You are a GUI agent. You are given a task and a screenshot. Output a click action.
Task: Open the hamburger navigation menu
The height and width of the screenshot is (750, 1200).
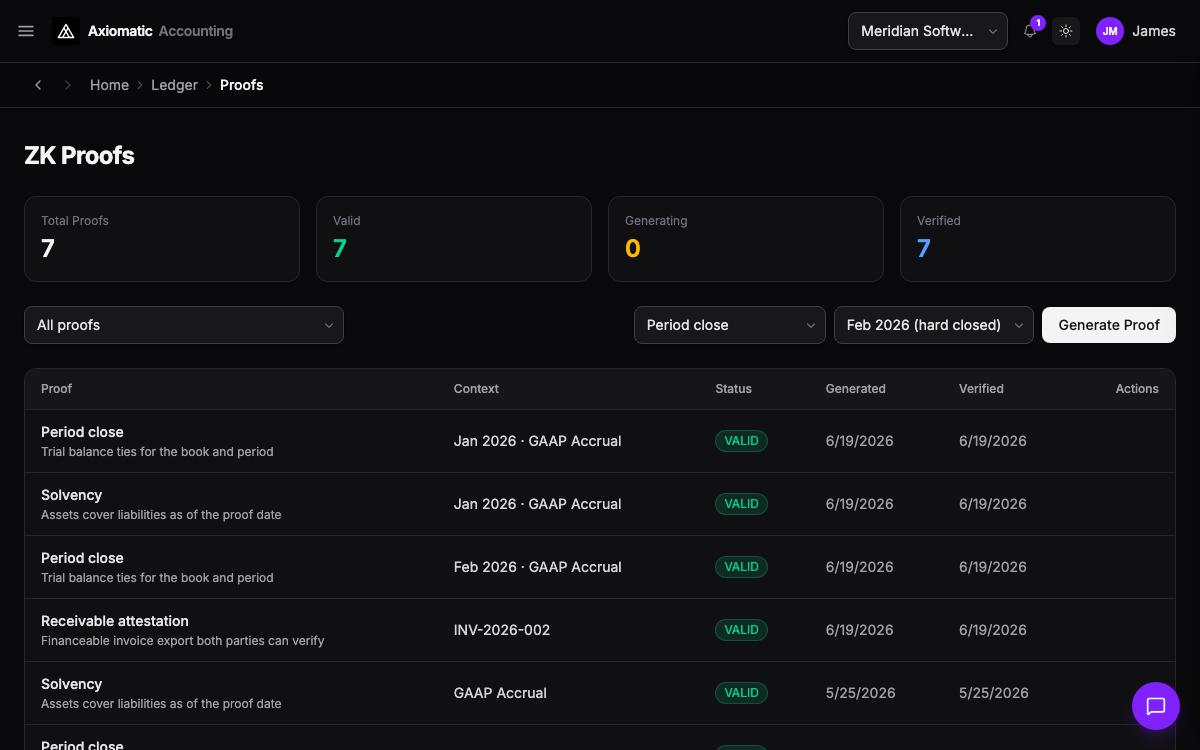26,31
